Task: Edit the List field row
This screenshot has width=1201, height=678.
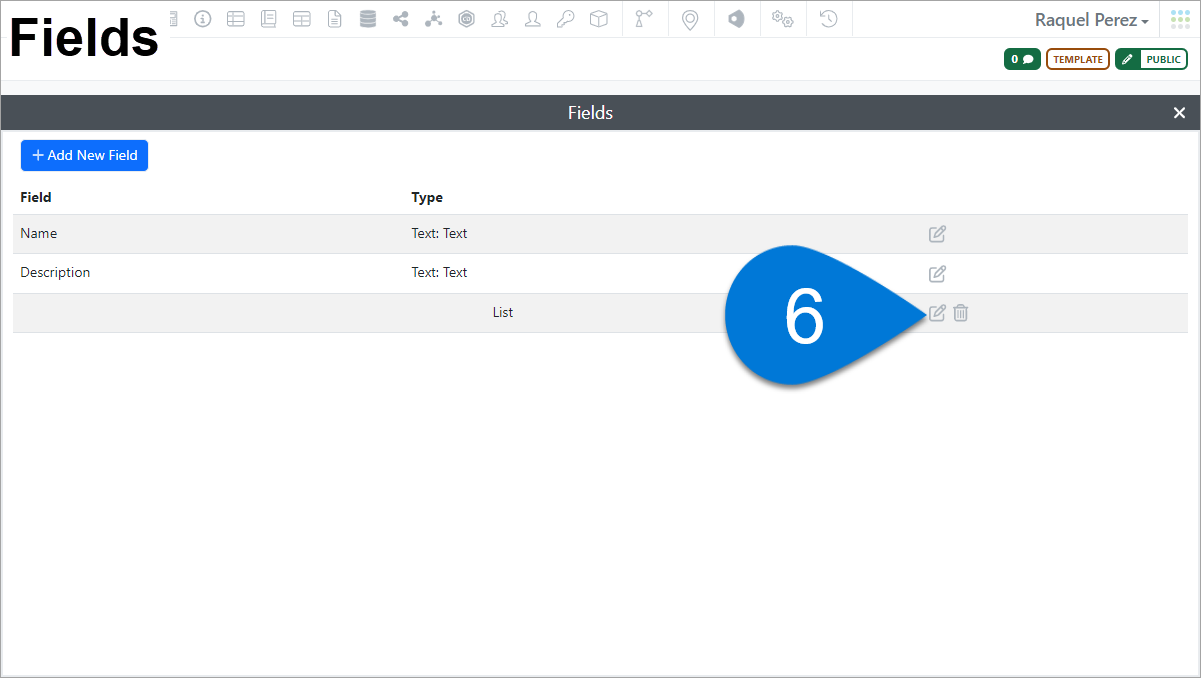Action: coord(937,313)
